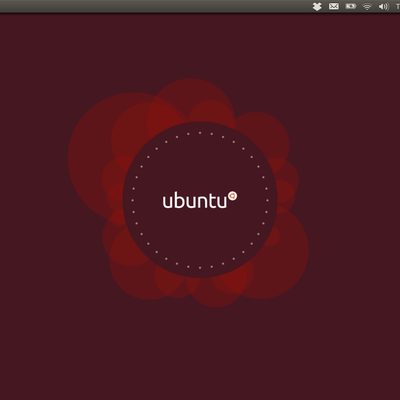Screen dimensions: 400x400
Task: Open the sound volume indicator
Action: click(384, 6)
